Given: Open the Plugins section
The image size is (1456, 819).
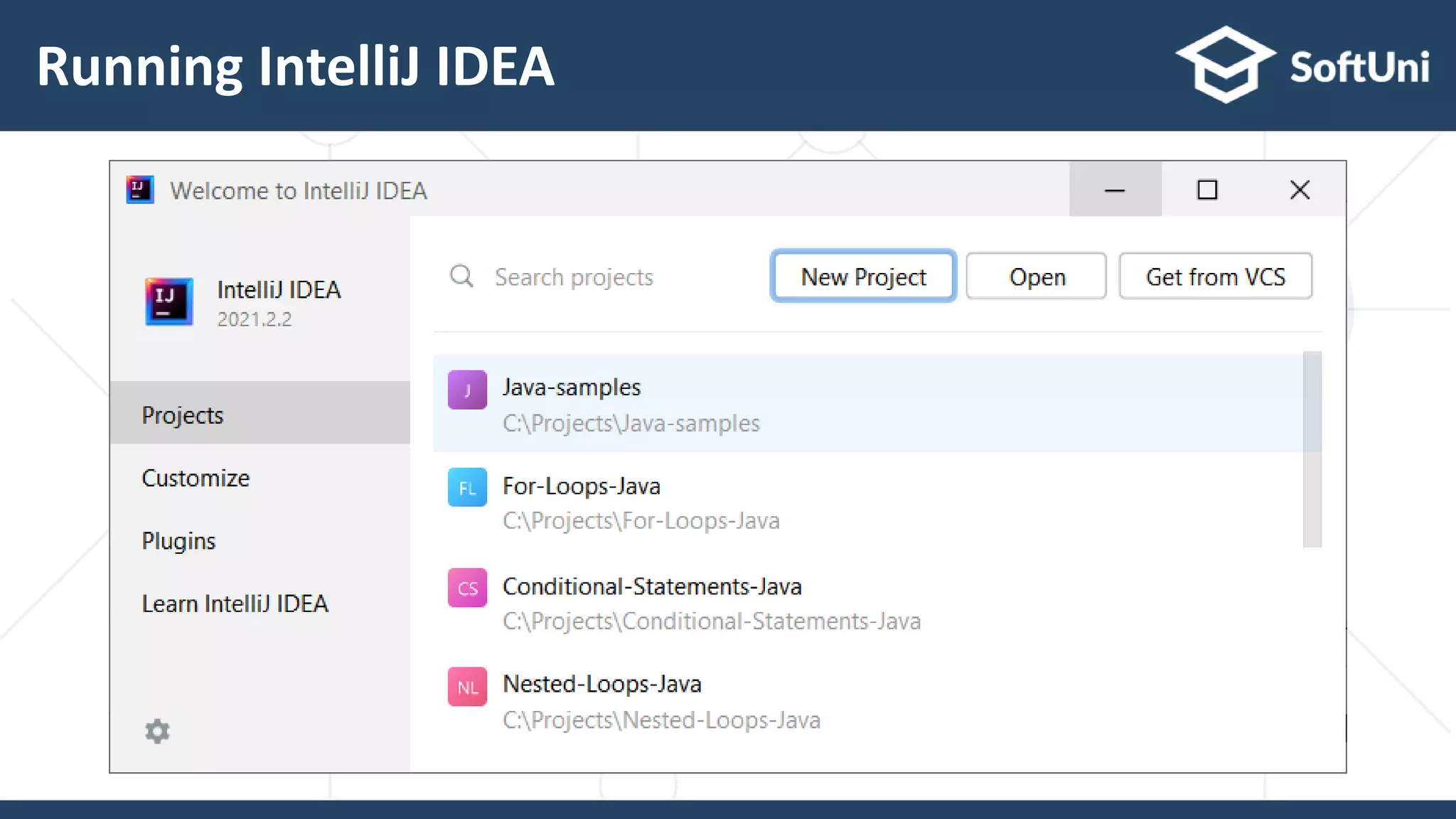Looking at the screenshot, I should coord(178,541).
